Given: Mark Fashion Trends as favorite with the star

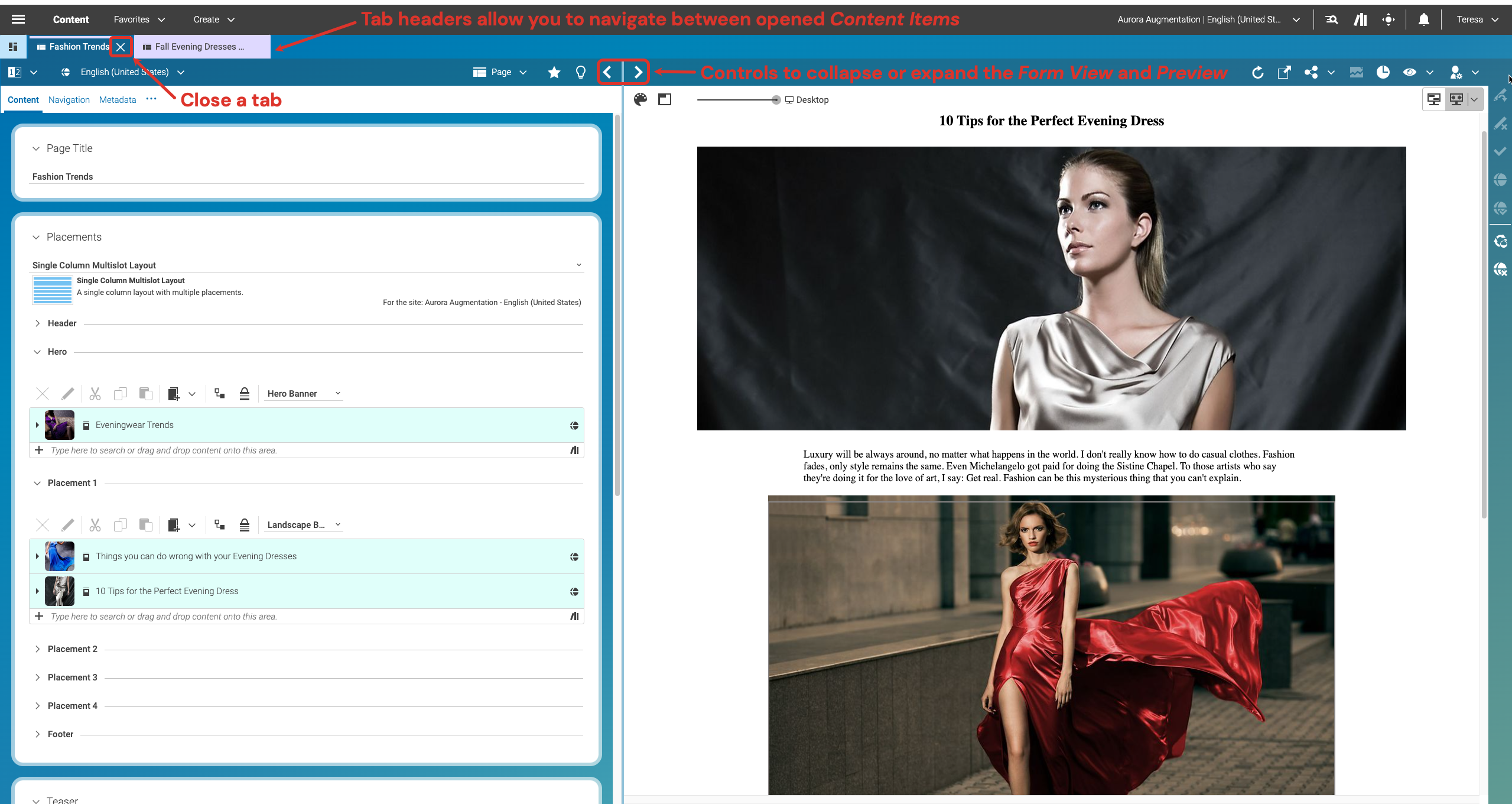Looking at the screenshot, I should pyautogui.click(x=553, y=72).
